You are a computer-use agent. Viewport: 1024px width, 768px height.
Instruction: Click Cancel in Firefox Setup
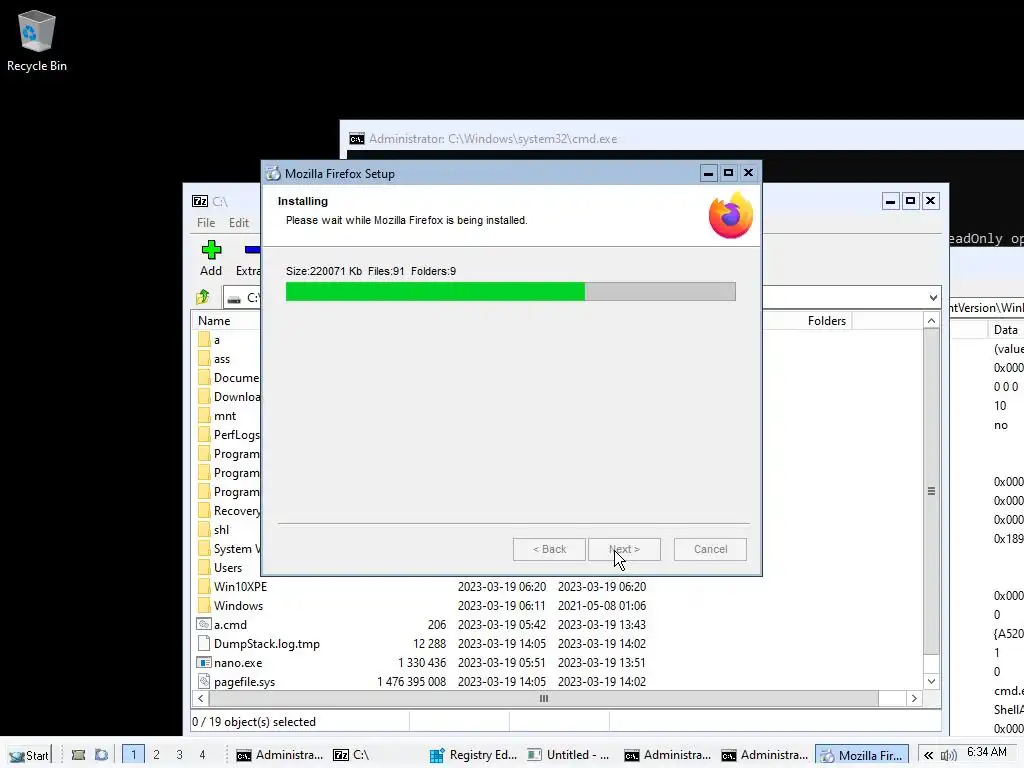pos(711,549)
